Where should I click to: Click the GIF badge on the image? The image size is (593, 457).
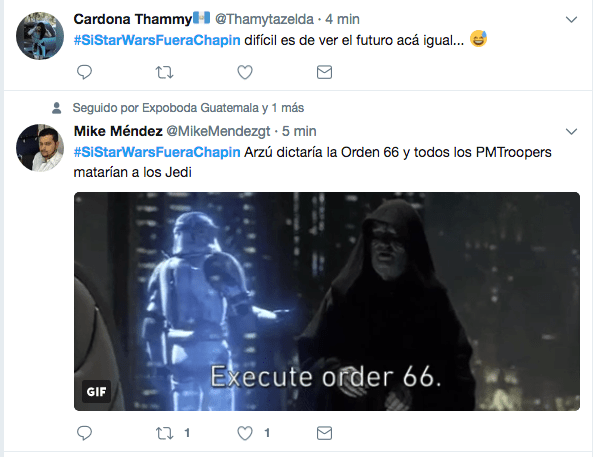pyautogui.click(x=96, y=392)
